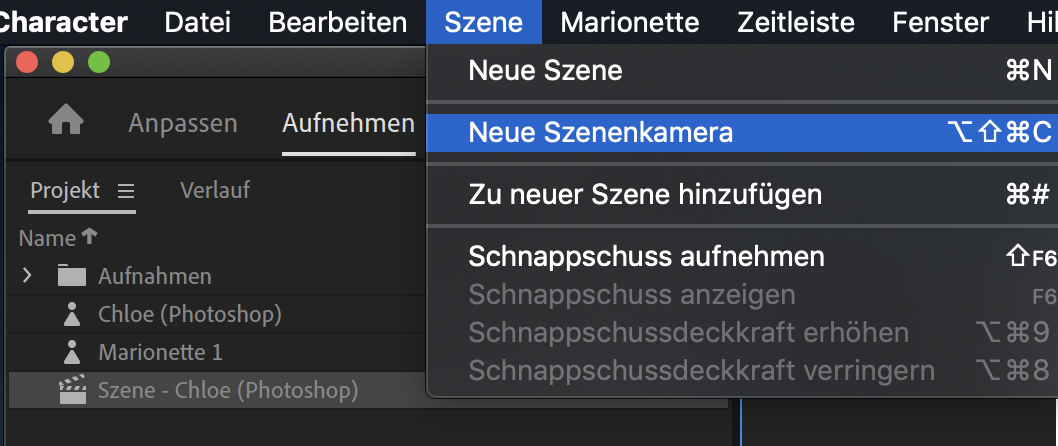
Task: Switch to the Verlauf tab
Action: [x=215, y=190]
